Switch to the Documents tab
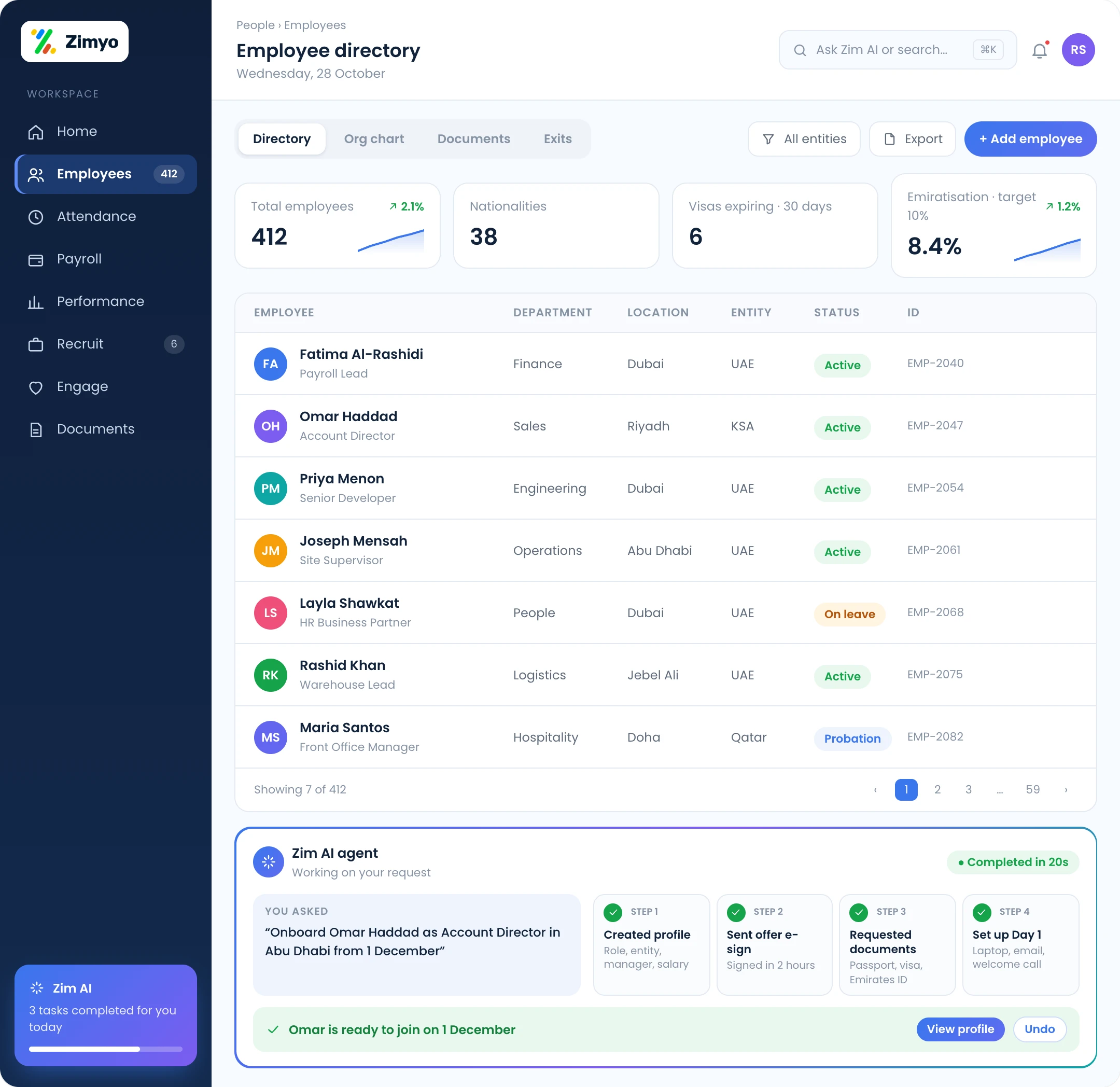 [474, 139]
